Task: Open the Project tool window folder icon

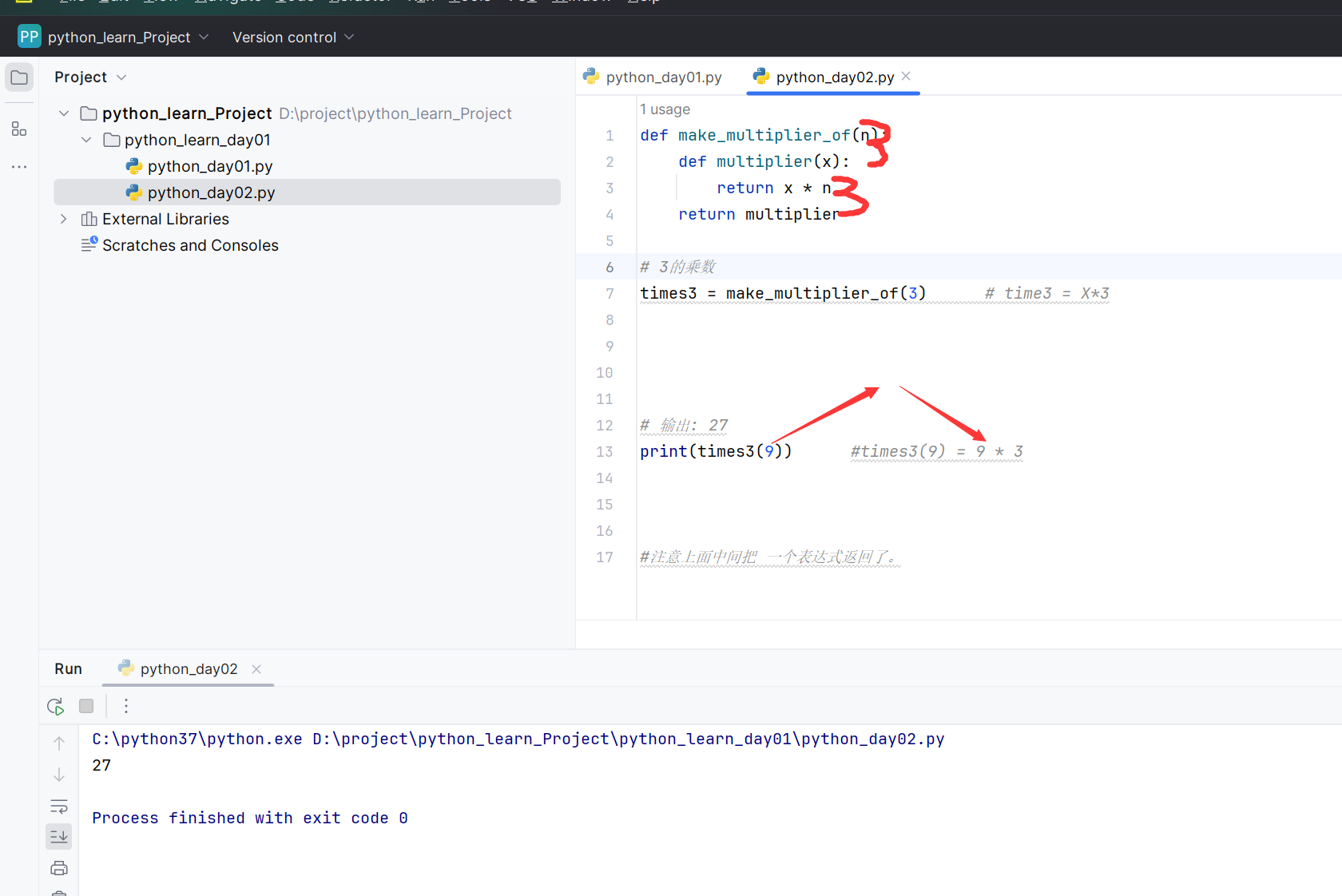Action: point(19,77)
